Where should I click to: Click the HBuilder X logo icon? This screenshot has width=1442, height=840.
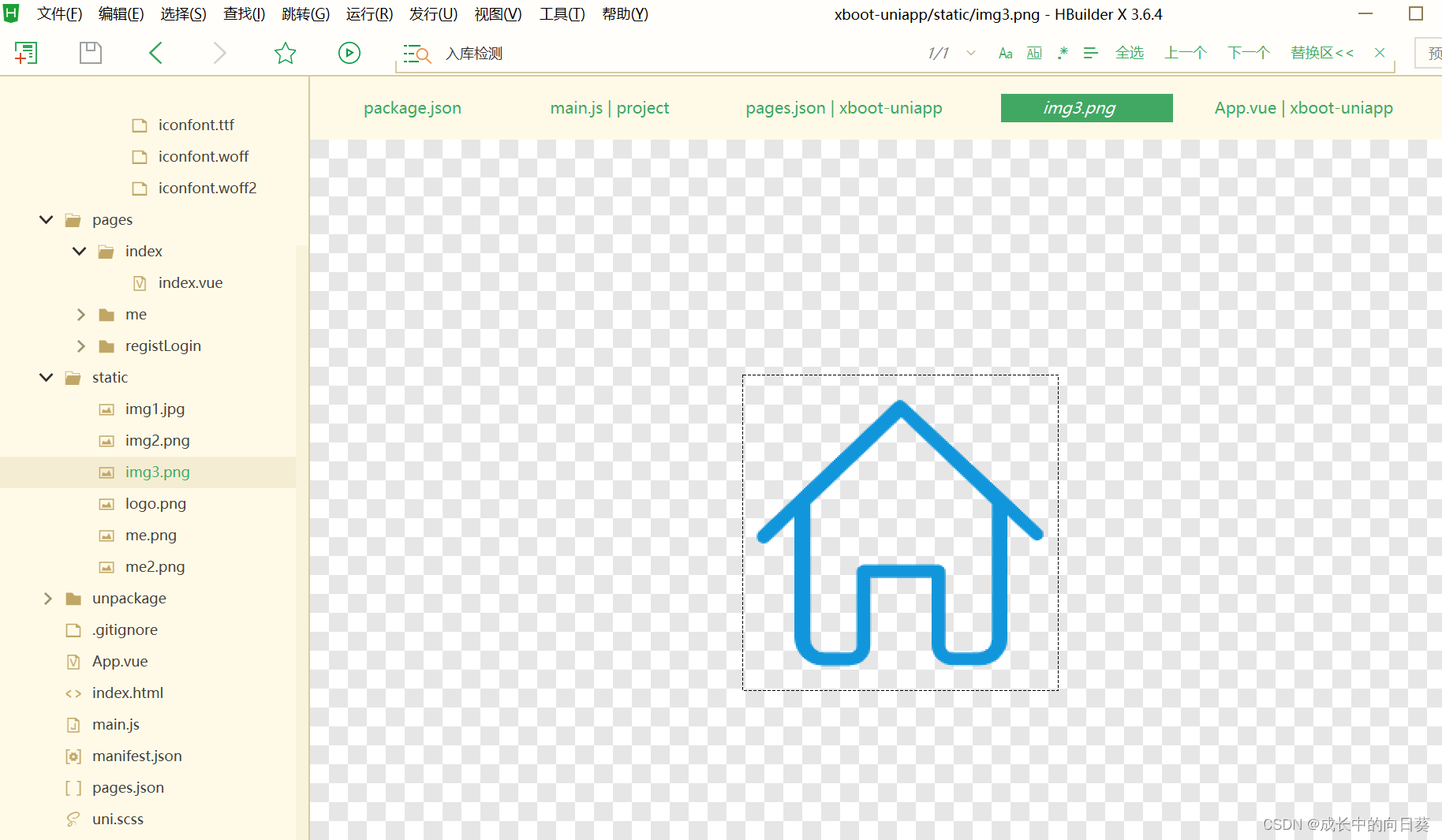[x=11, y=13]
